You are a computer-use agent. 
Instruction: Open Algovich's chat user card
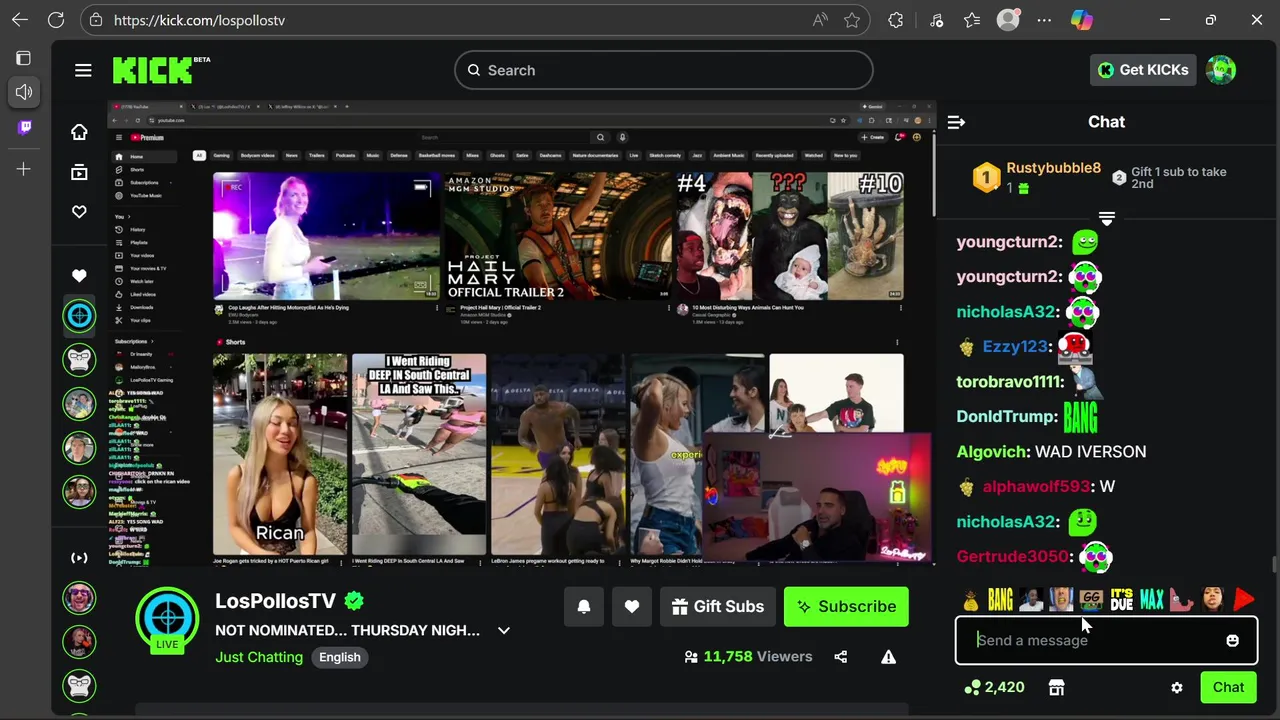click(992, 452)
